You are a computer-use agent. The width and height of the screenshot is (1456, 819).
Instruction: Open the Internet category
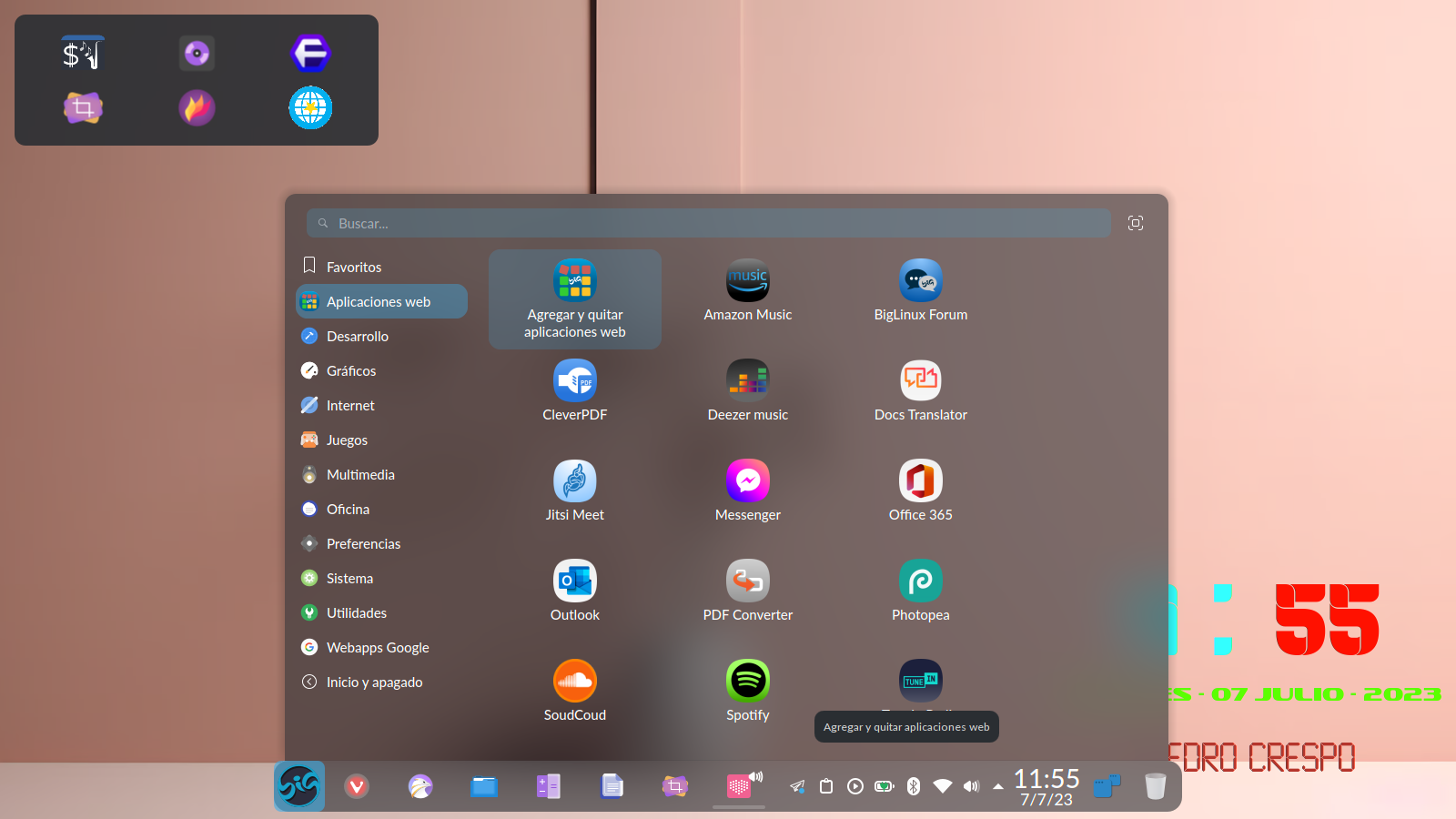click(x=381, y=405)
